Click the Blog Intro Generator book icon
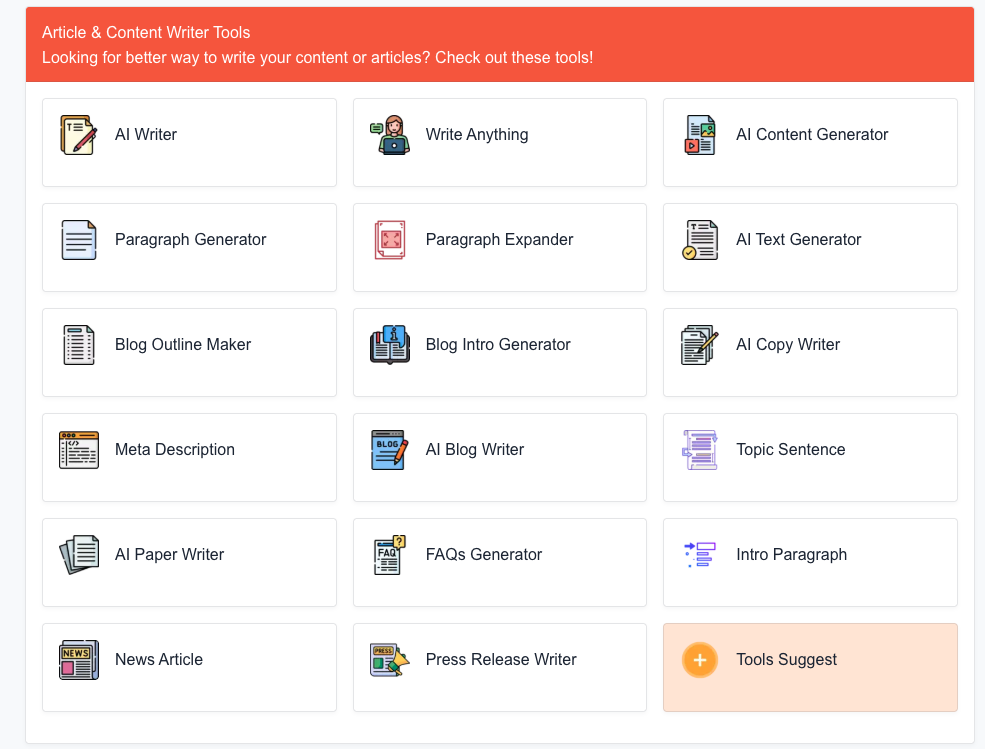The width and height of the screenshot is (985, 749). (x=389, y=345)
